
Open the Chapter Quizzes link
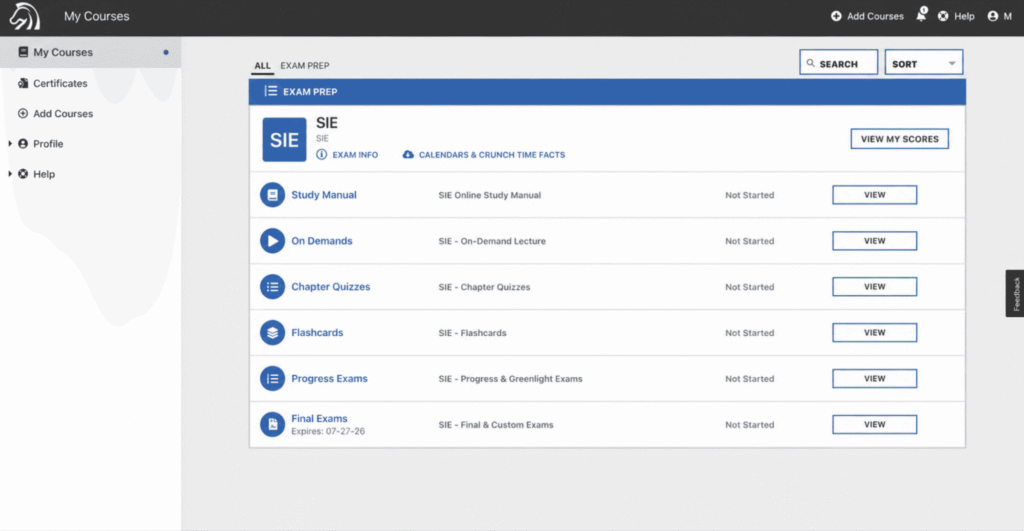(x=330, y=287)
